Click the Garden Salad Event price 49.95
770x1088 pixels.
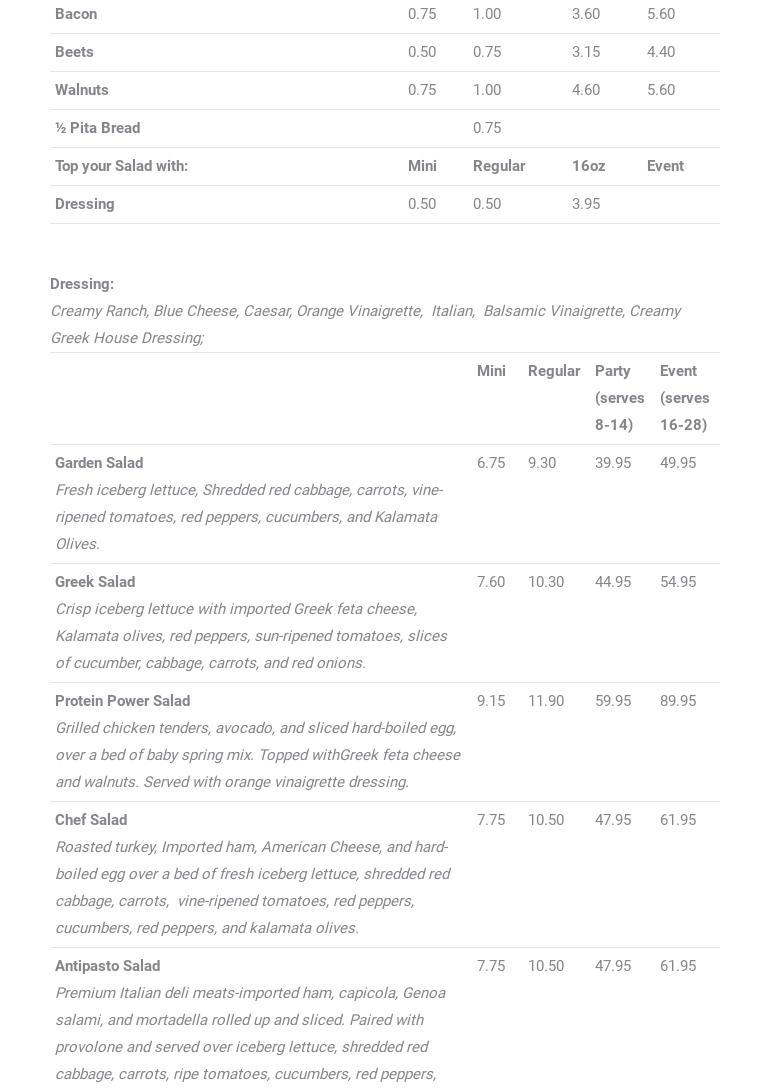click(678, 463)
